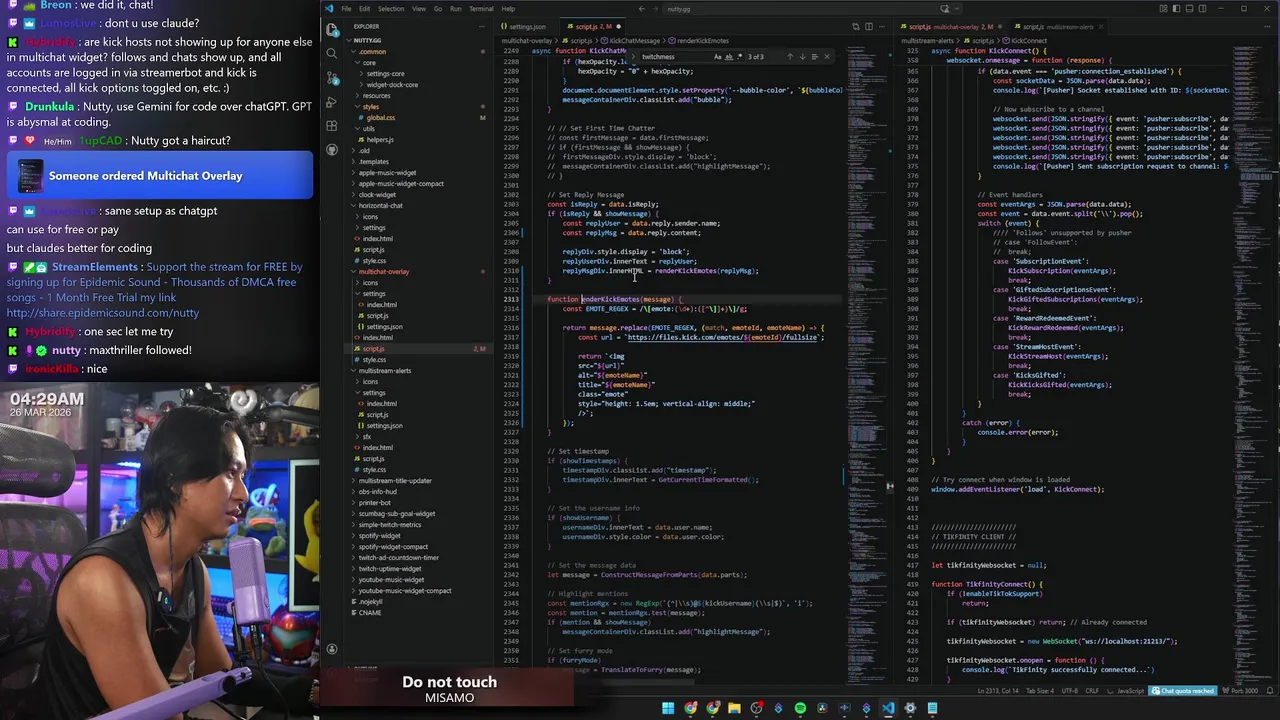
Task: Open the Accounts icon in activity bar
Action: tap(332, 649)
